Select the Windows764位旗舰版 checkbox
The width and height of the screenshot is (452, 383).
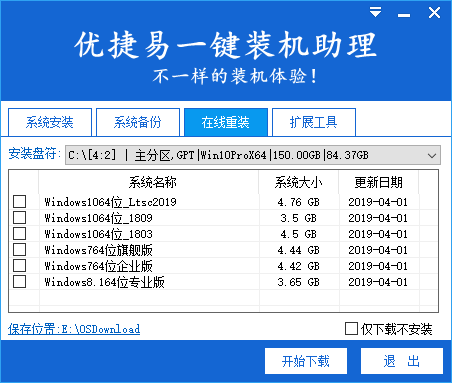19,250
